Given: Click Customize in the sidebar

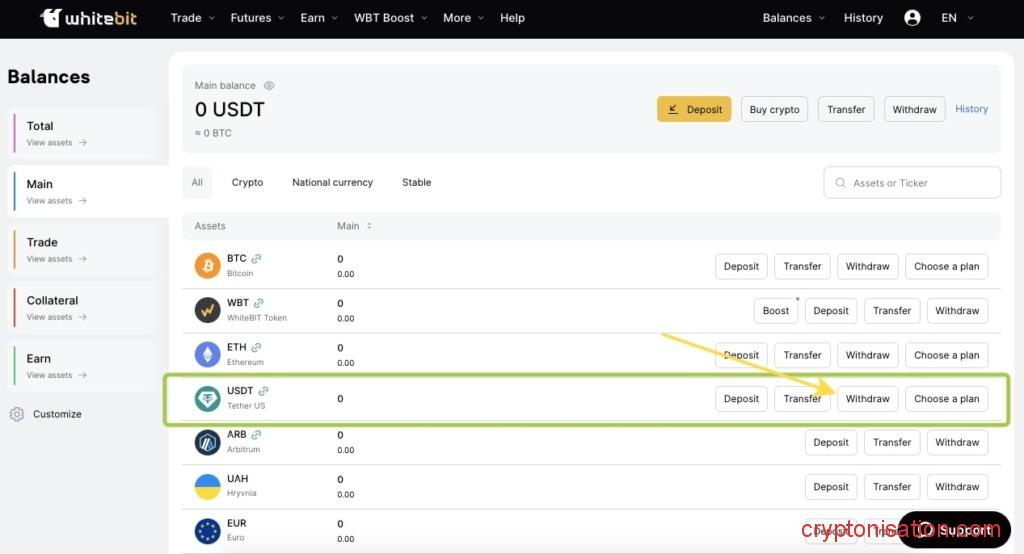Looking at the screenshot, I should tap(57, 414).
